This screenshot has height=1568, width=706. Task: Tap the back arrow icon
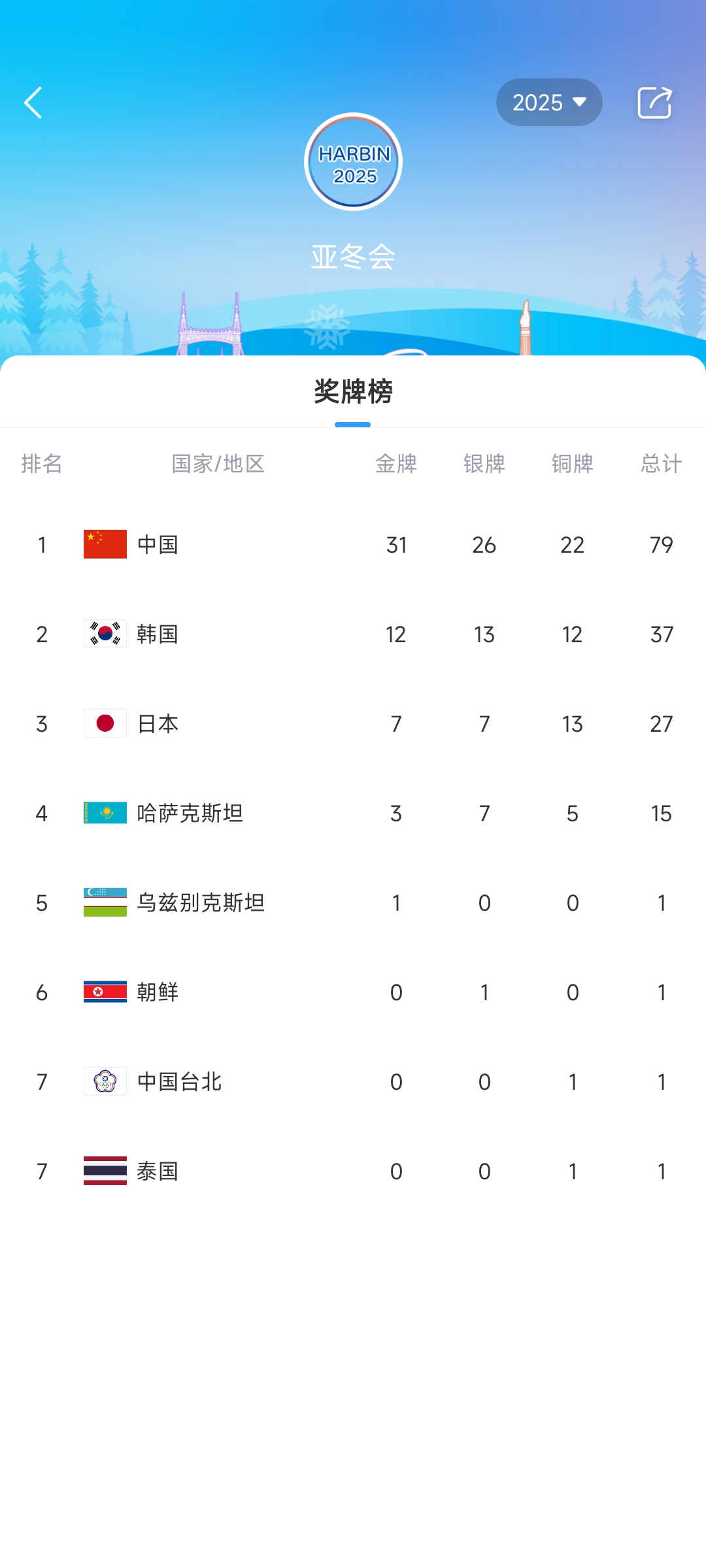coord(33,103)
